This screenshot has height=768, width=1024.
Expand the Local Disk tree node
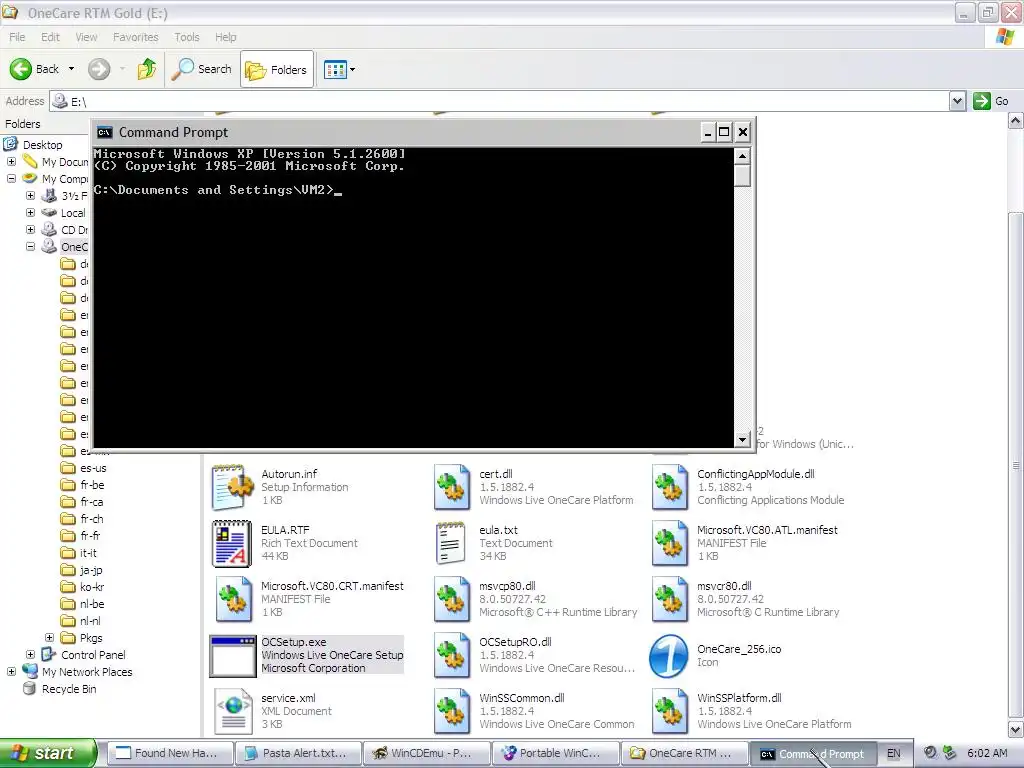point(30,212)
